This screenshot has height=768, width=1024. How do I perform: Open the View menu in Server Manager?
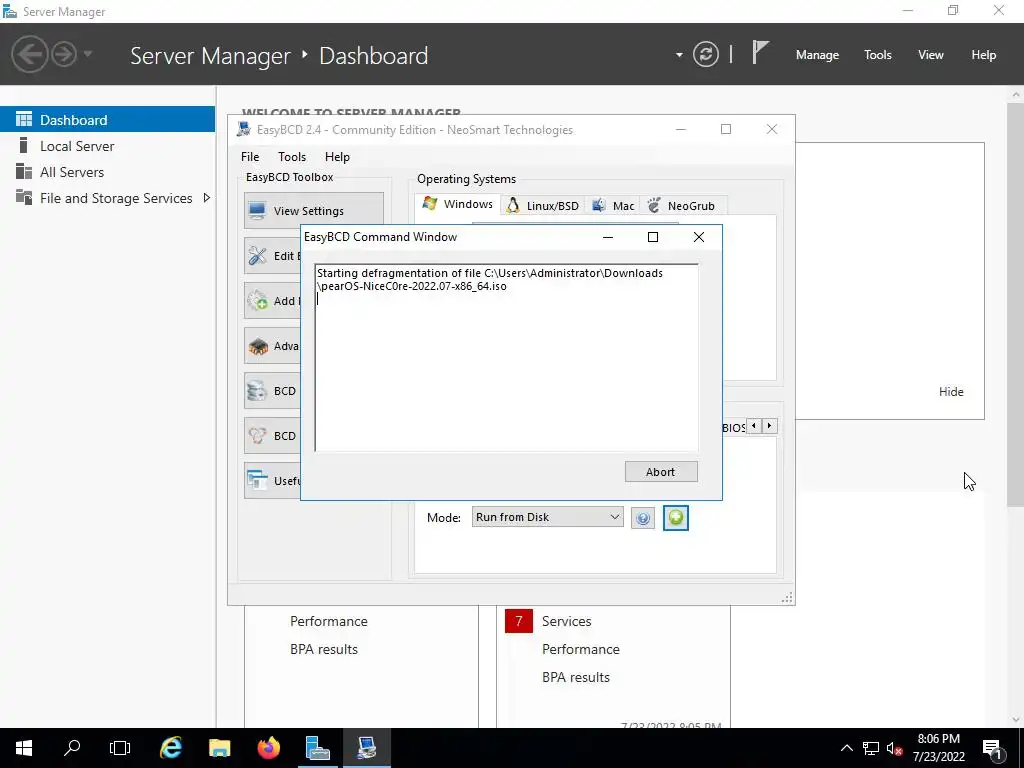click(x=931, y=55)
